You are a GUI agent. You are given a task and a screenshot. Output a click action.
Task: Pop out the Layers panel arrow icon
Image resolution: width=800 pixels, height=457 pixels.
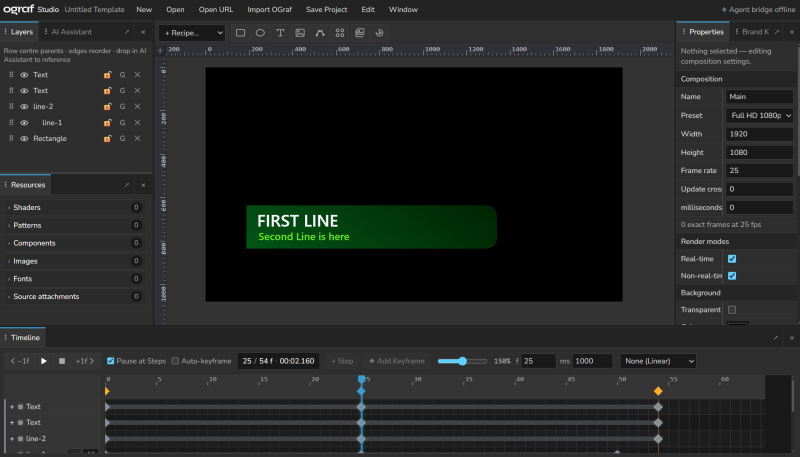pos(127,32)
